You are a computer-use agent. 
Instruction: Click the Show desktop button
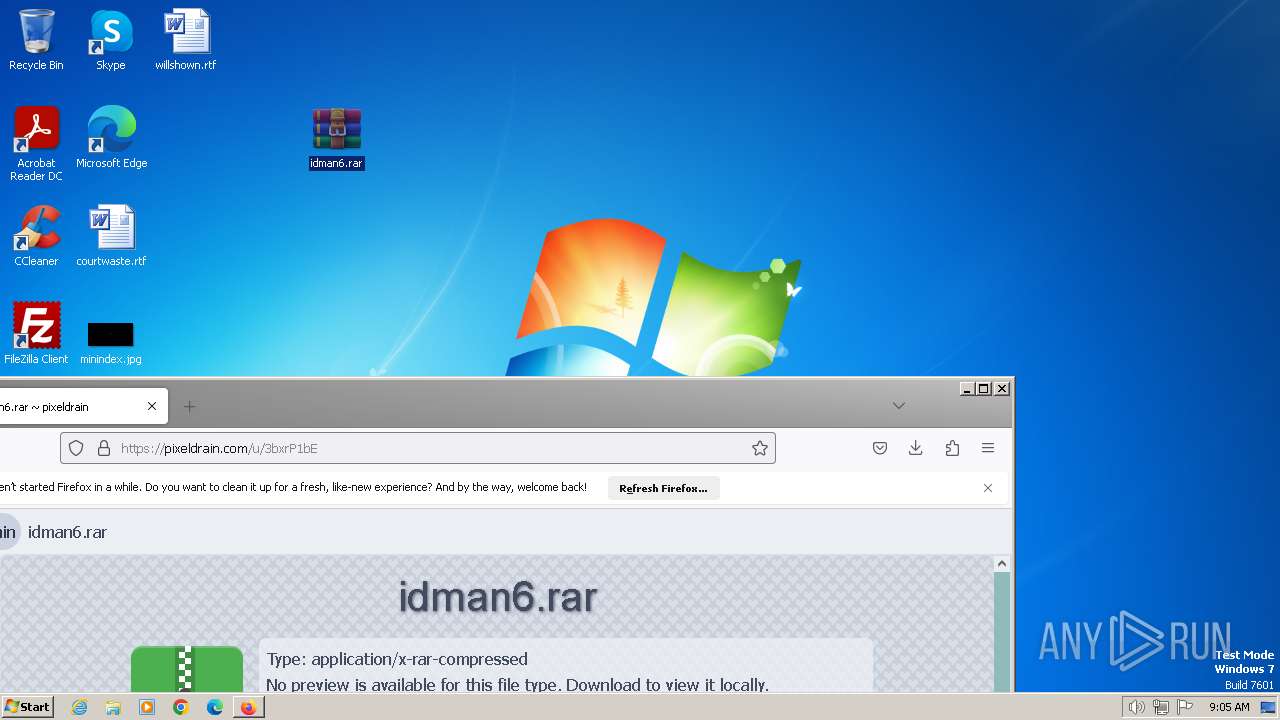1268,707
